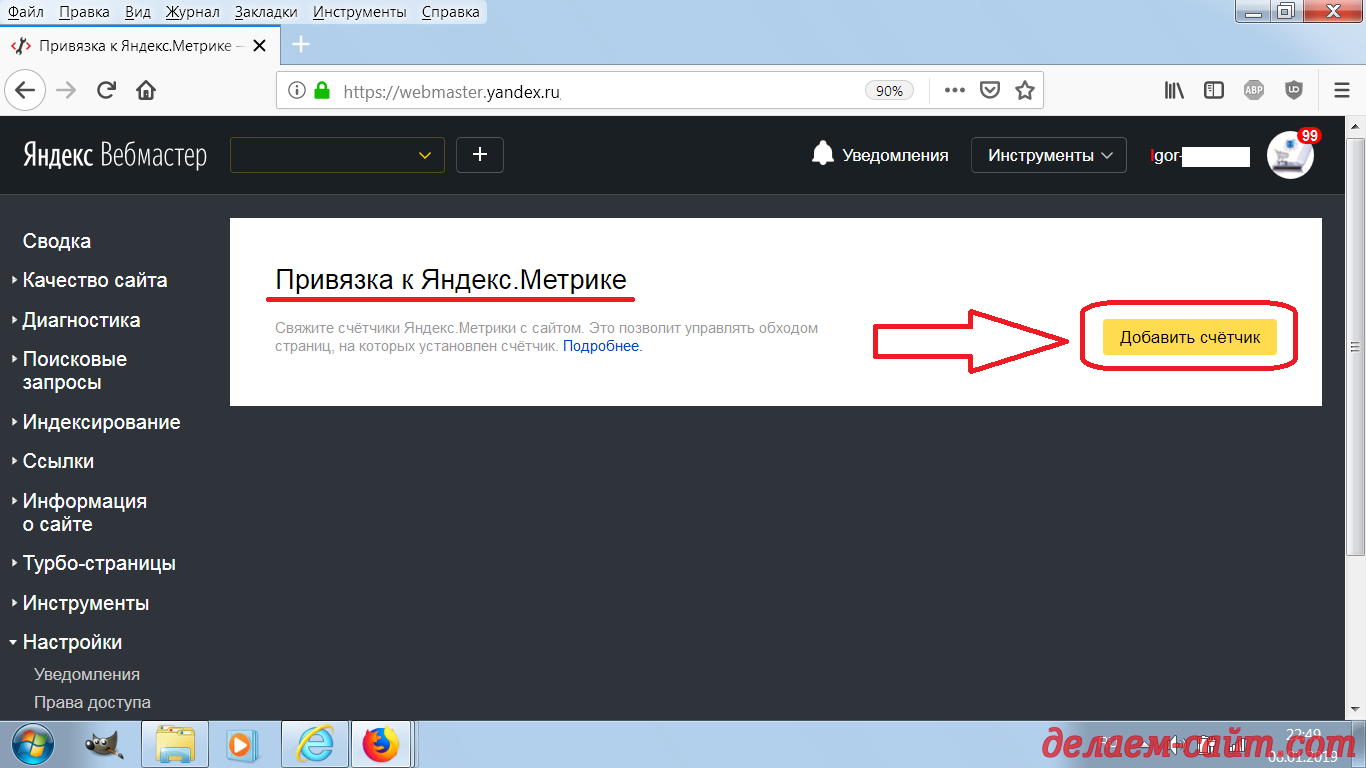Open Сводка in the sidebar
The width and height of the screenshot is (1366, 768).
tap(57, 241)
